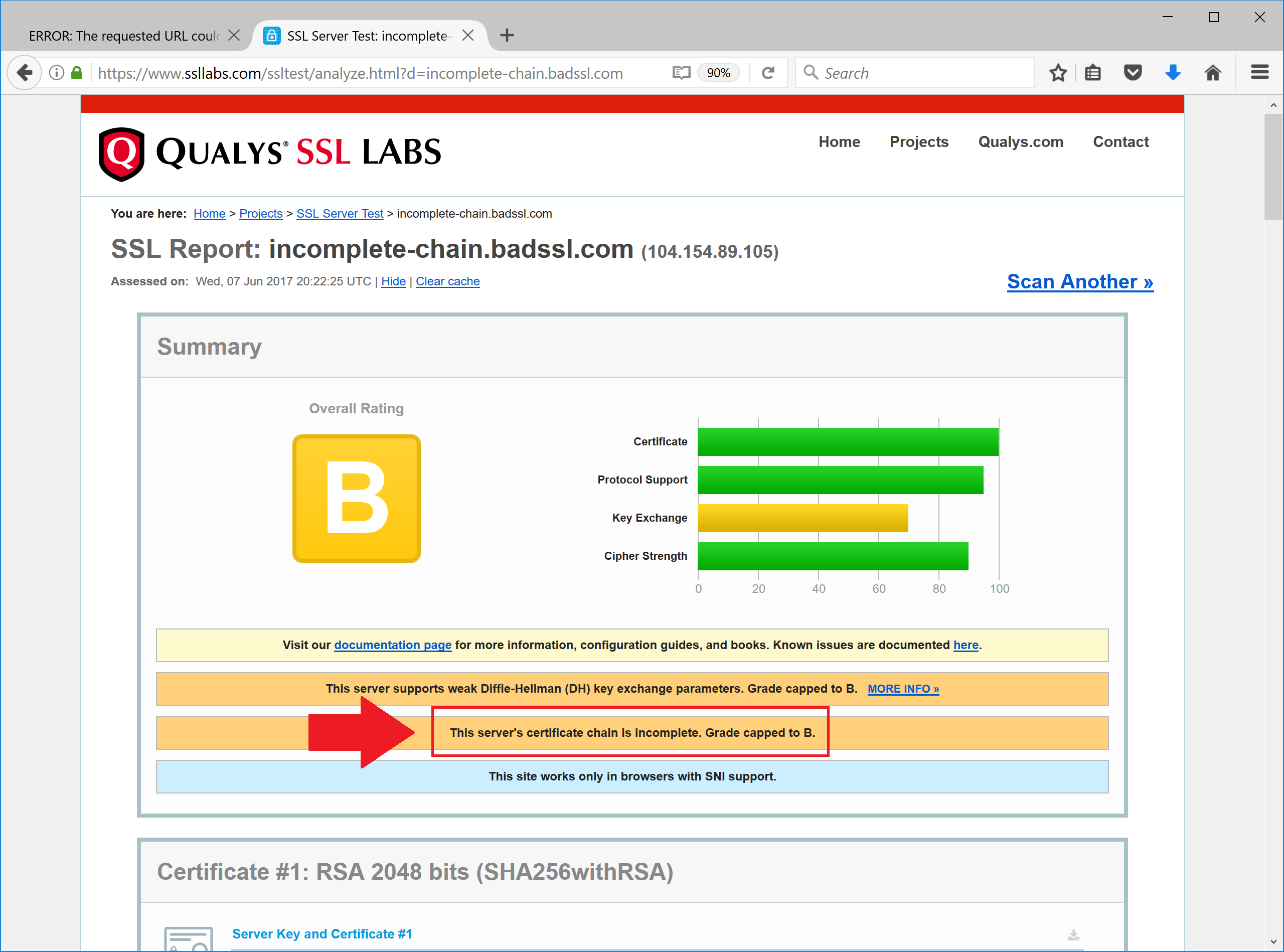Click the SNI support notice text
This screenshot has width=1284, height=952.
[x=632, y=777]
